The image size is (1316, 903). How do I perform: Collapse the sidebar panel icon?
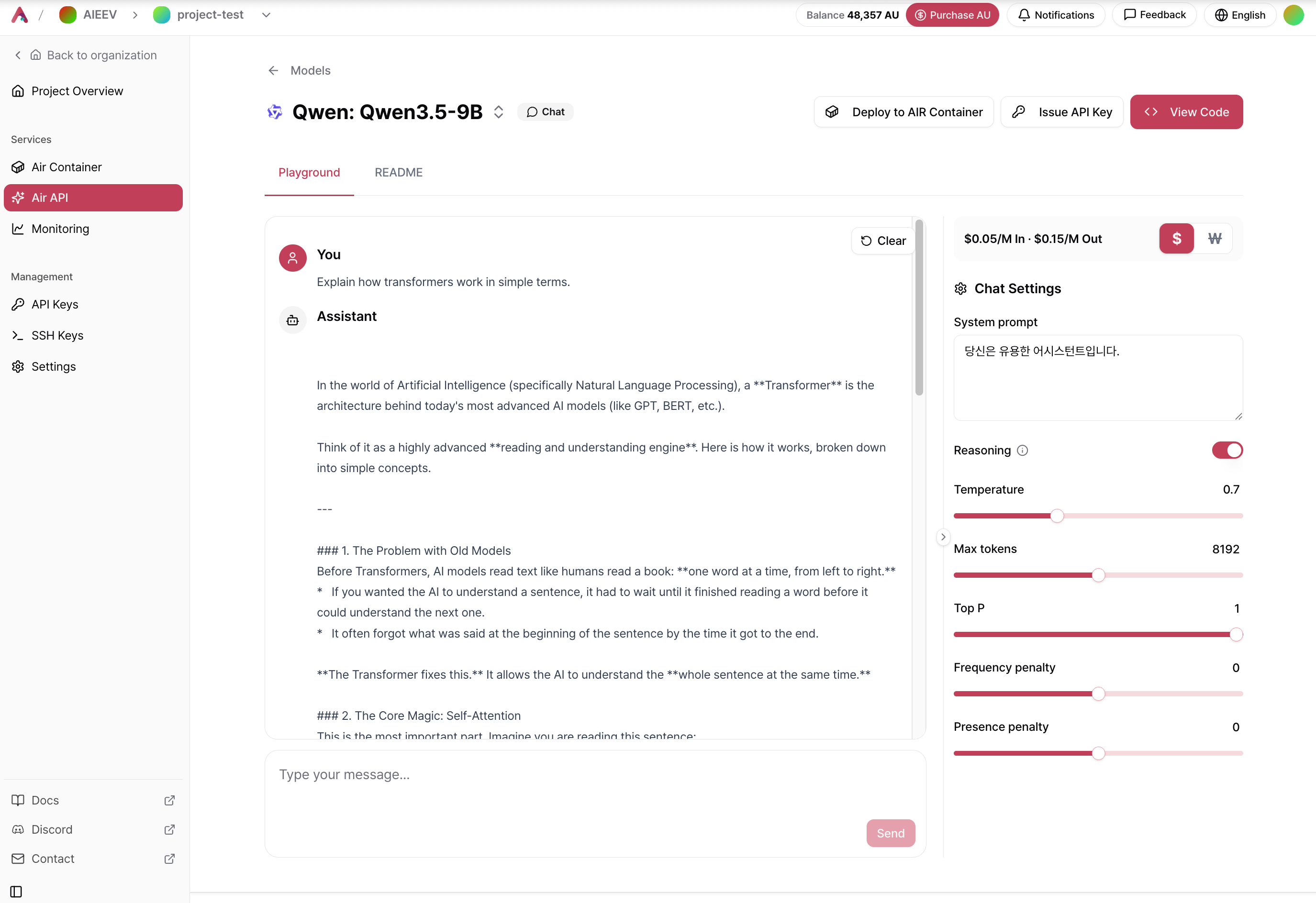[16, 891]
